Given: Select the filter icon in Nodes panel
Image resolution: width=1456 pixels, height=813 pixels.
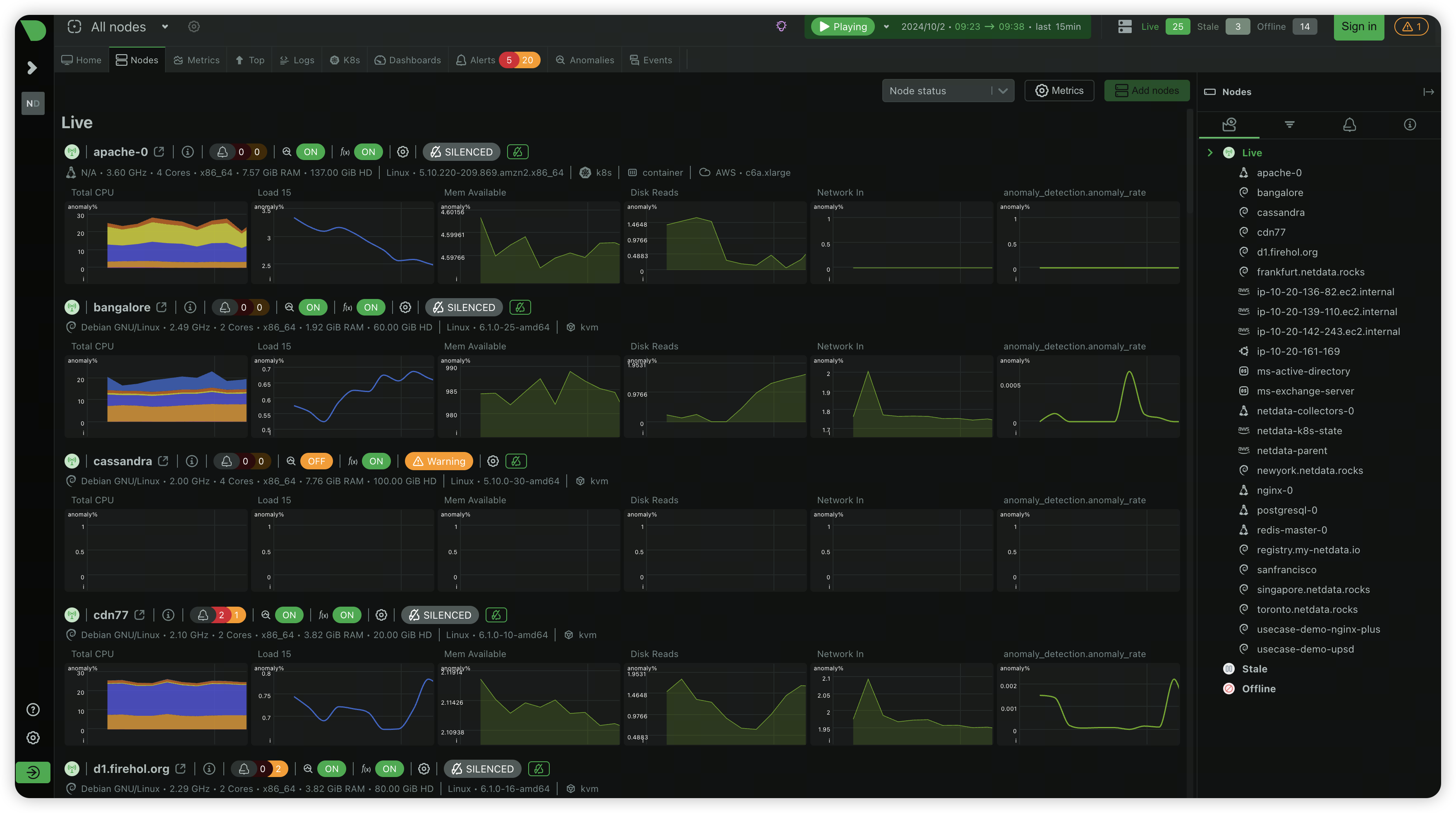Looking at the screenshot, I should click(1289, 124).
